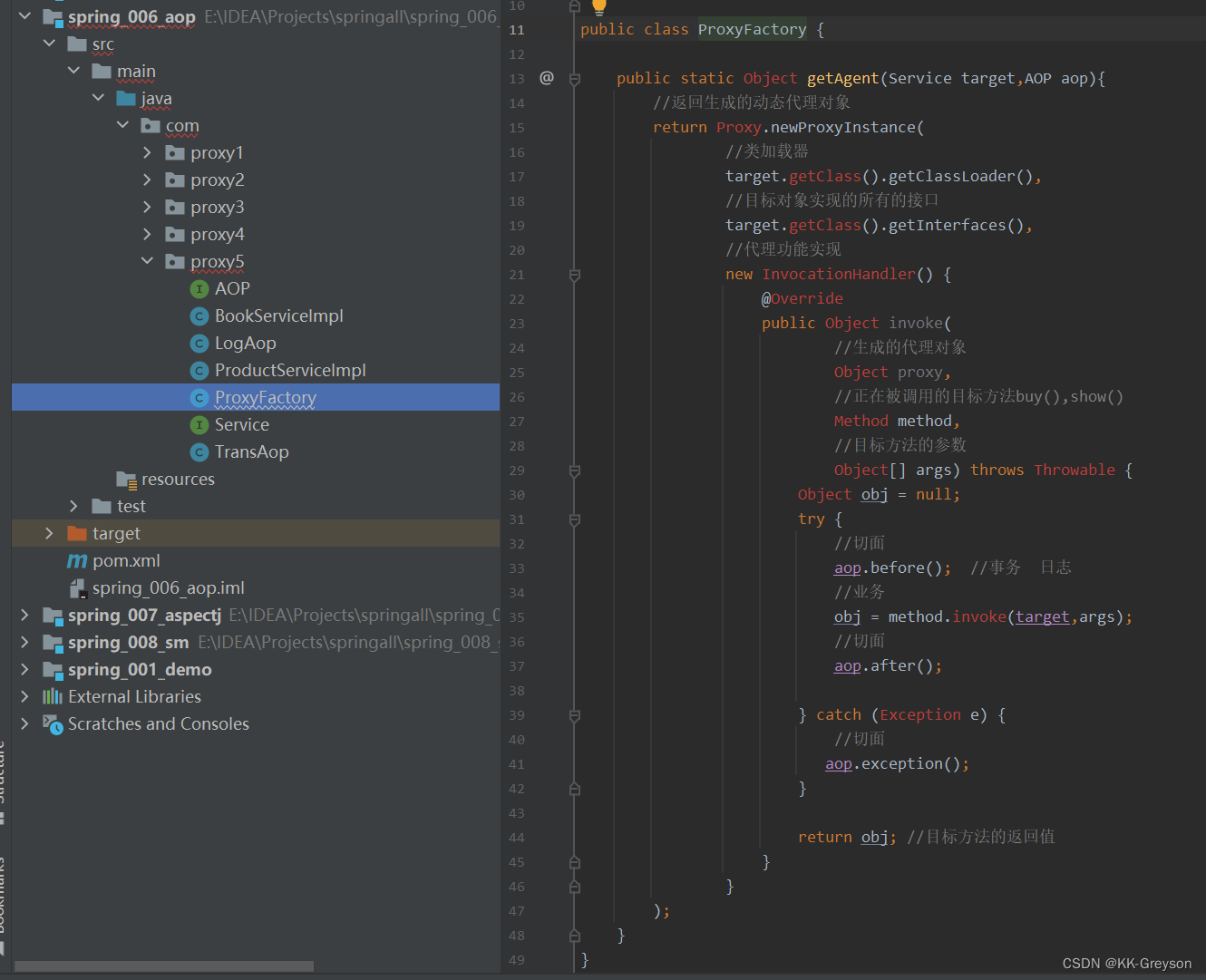Click the BookServiceImpl class icon
Image resolution: width=1206 pixels, height=980 pixels.
click(199, 316)
